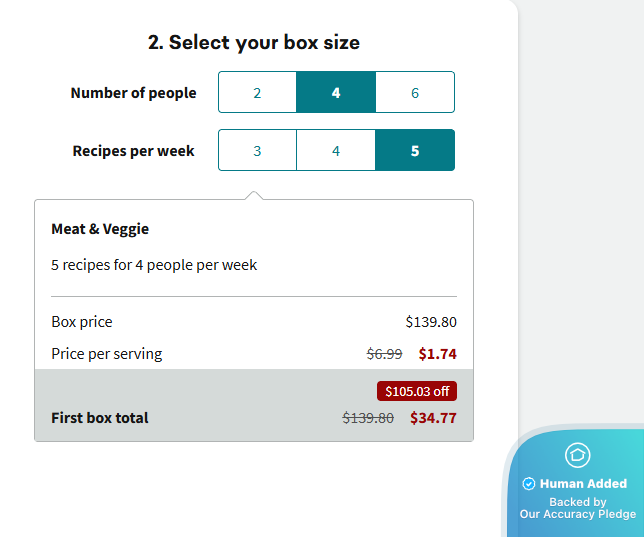Click the house icon in the Human Added badge
This screenshot has height=537, width=644.
click(577, 456)
